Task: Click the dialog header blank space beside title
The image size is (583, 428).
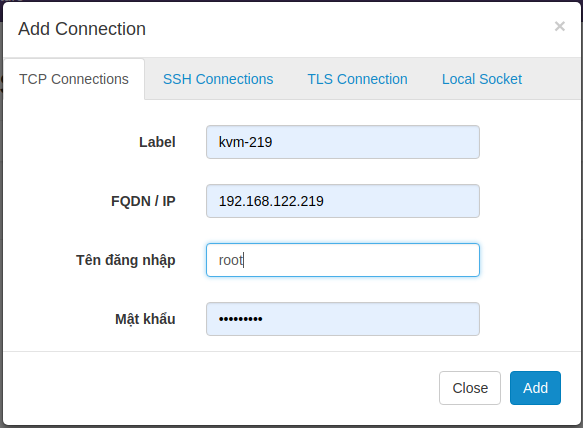Action: [350, 29]
